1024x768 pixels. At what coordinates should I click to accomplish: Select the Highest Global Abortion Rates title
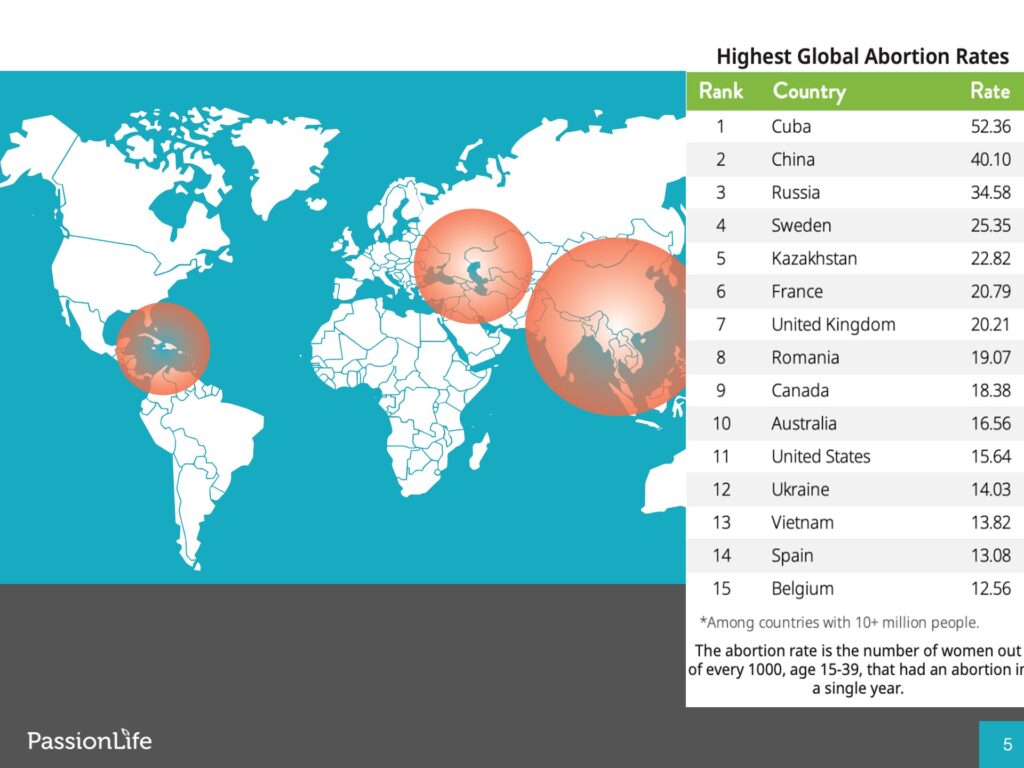coord(862,57)
